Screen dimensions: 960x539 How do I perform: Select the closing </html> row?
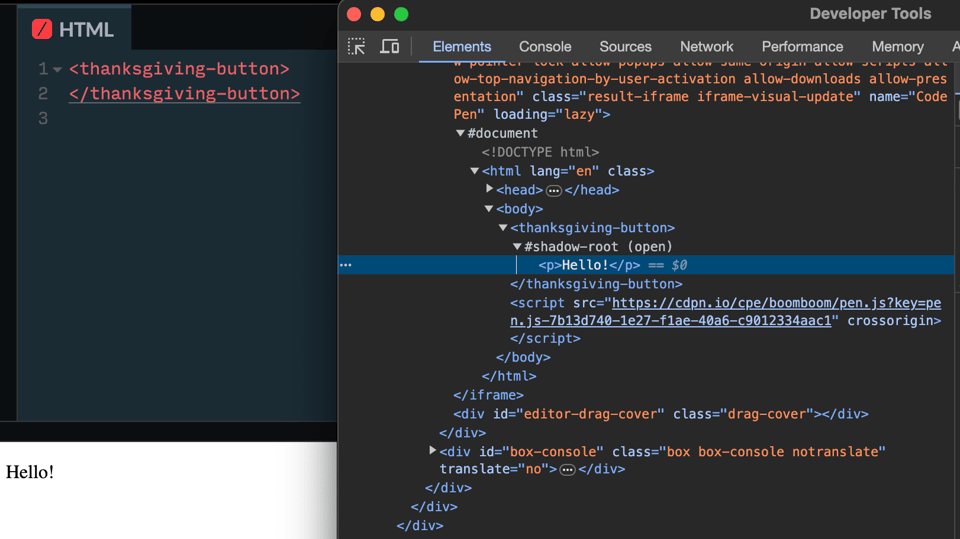(x=509, y=376)
